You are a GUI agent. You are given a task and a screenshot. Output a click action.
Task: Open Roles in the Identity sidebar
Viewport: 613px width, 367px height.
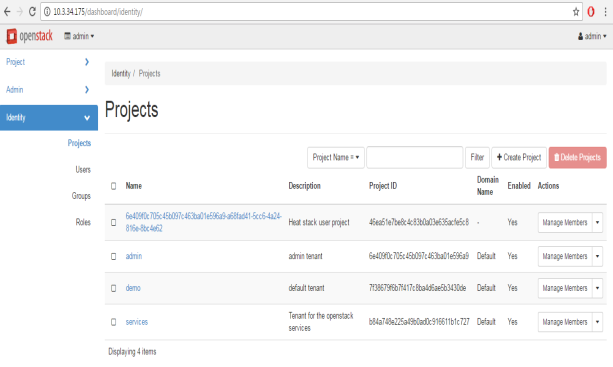[83, 222]
